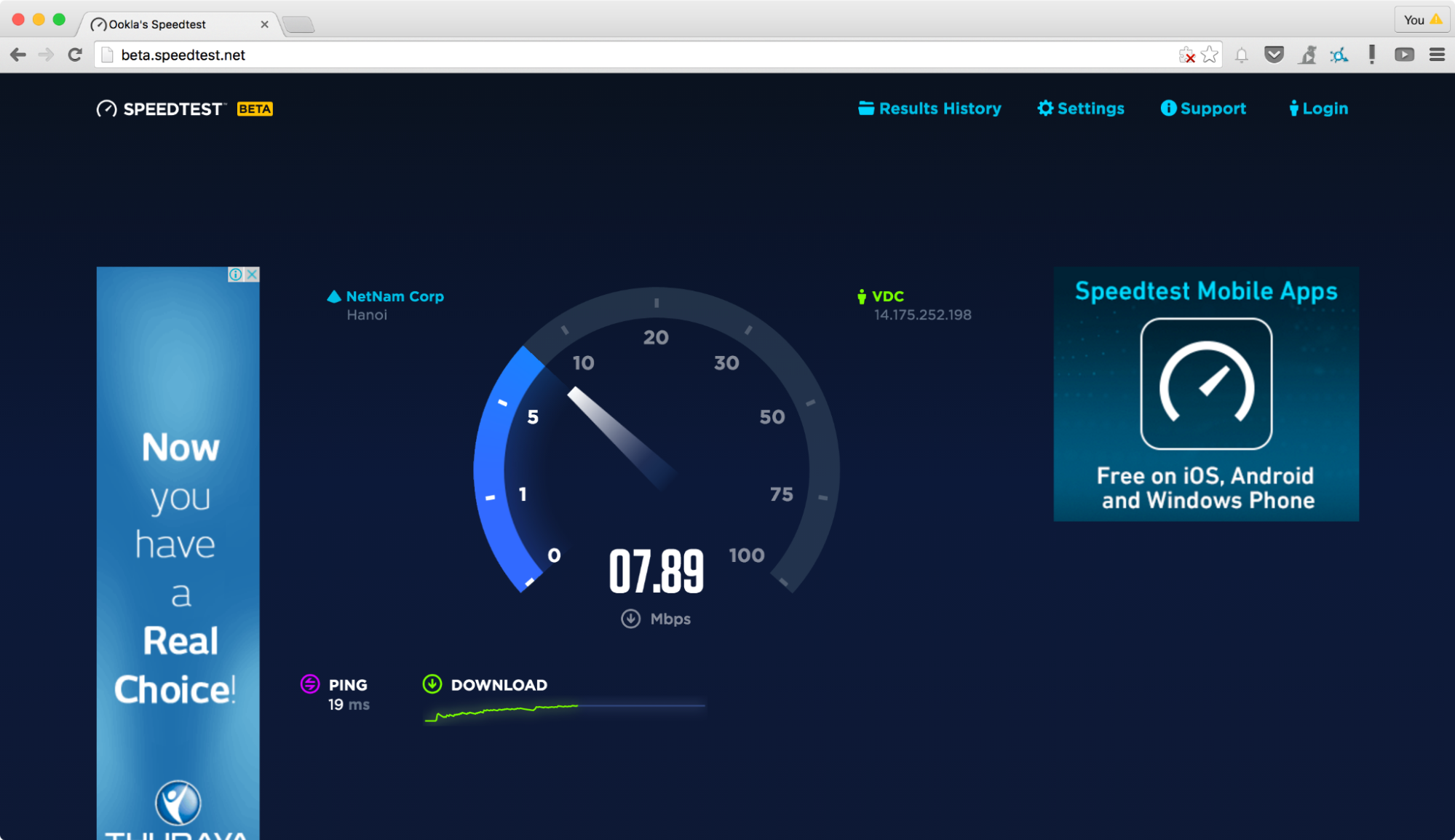This screenshot has height=840, width=1455.
Task: Click the Login link
Action: coord(1318,108)
